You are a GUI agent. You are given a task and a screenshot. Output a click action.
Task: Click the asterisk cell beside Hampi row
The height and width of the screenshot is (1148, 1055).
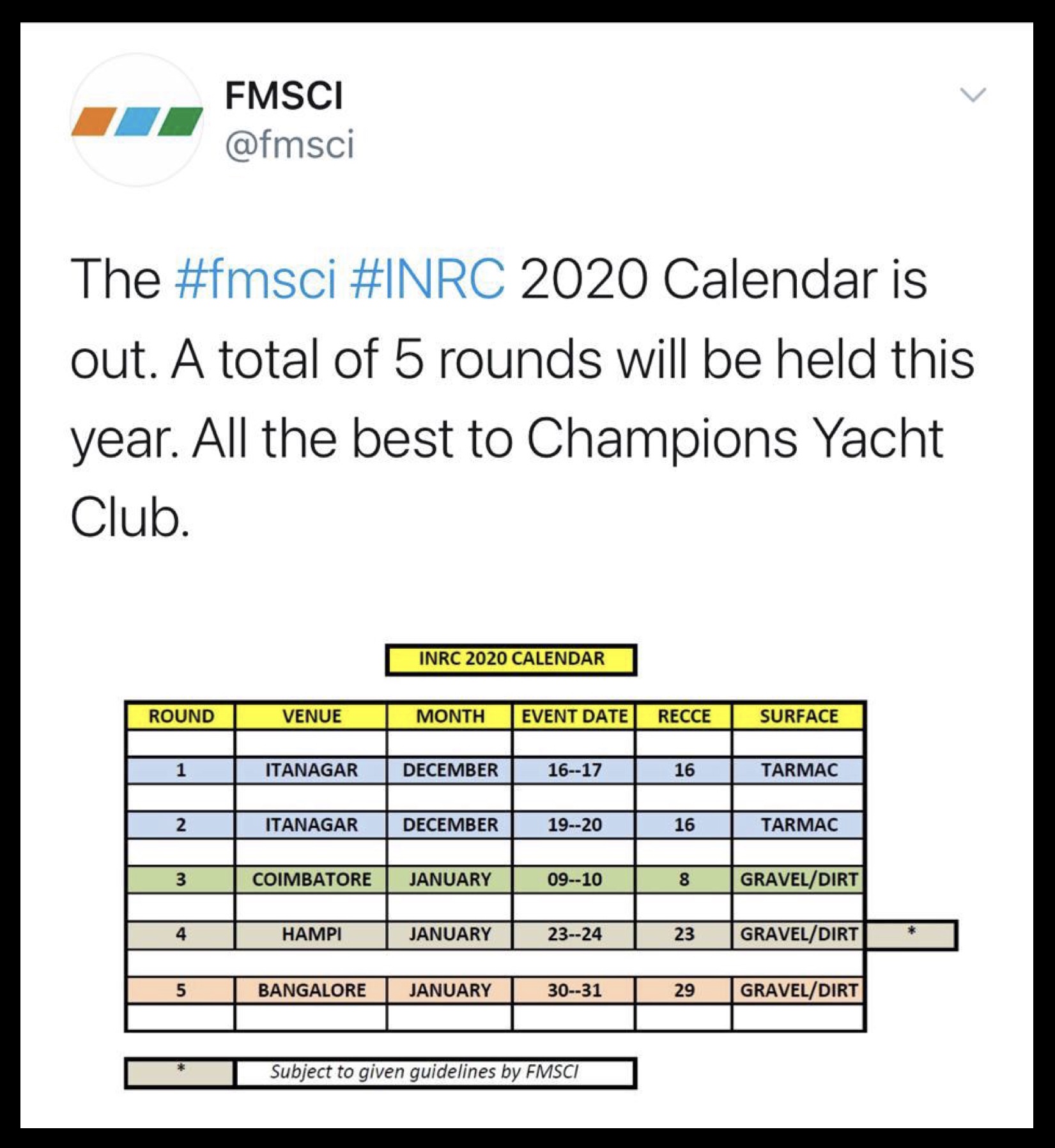(x=911, y=935)
